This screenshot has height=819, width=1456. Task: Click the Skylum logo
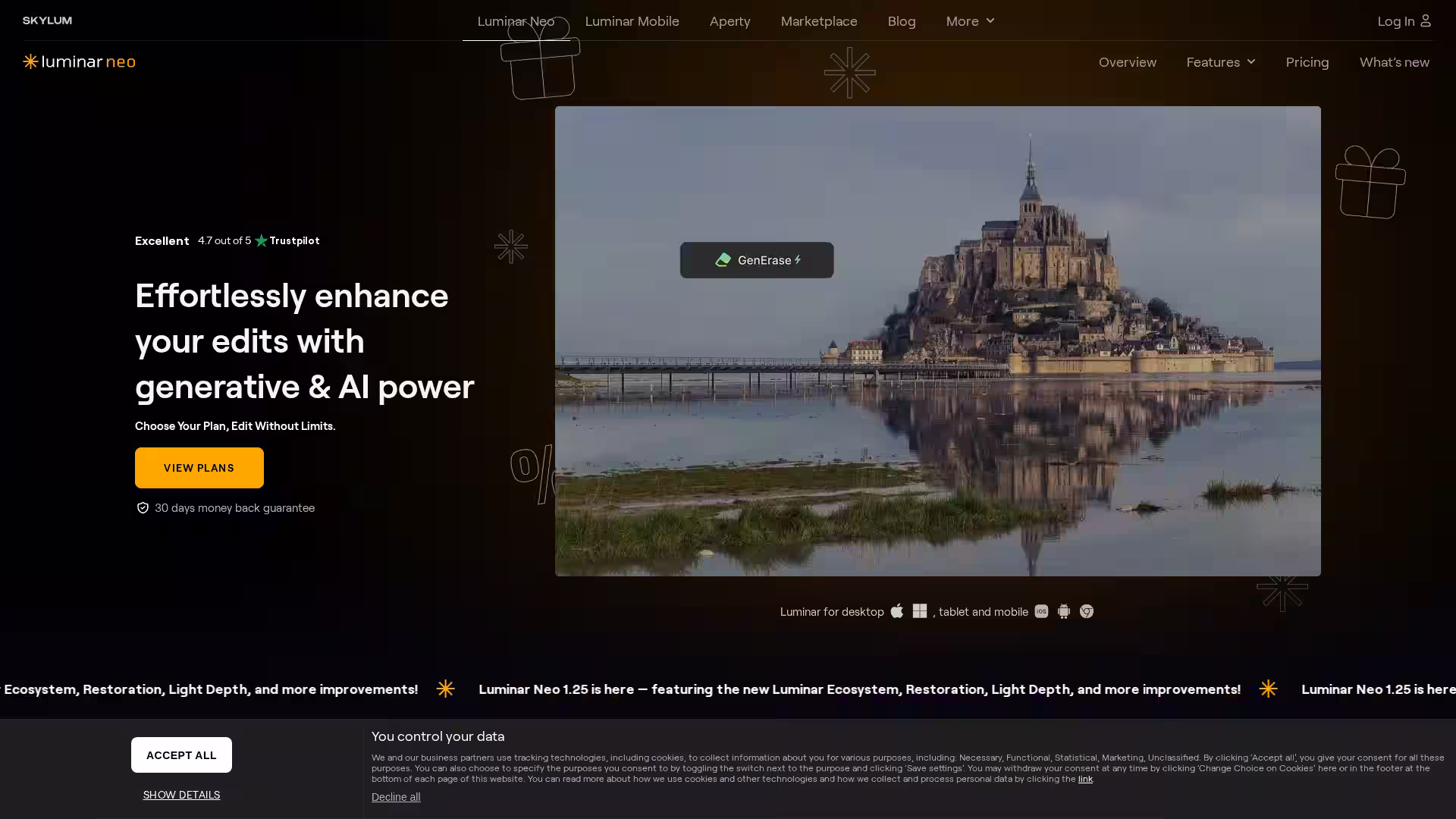pyautogui.click(x=47, y=20)
